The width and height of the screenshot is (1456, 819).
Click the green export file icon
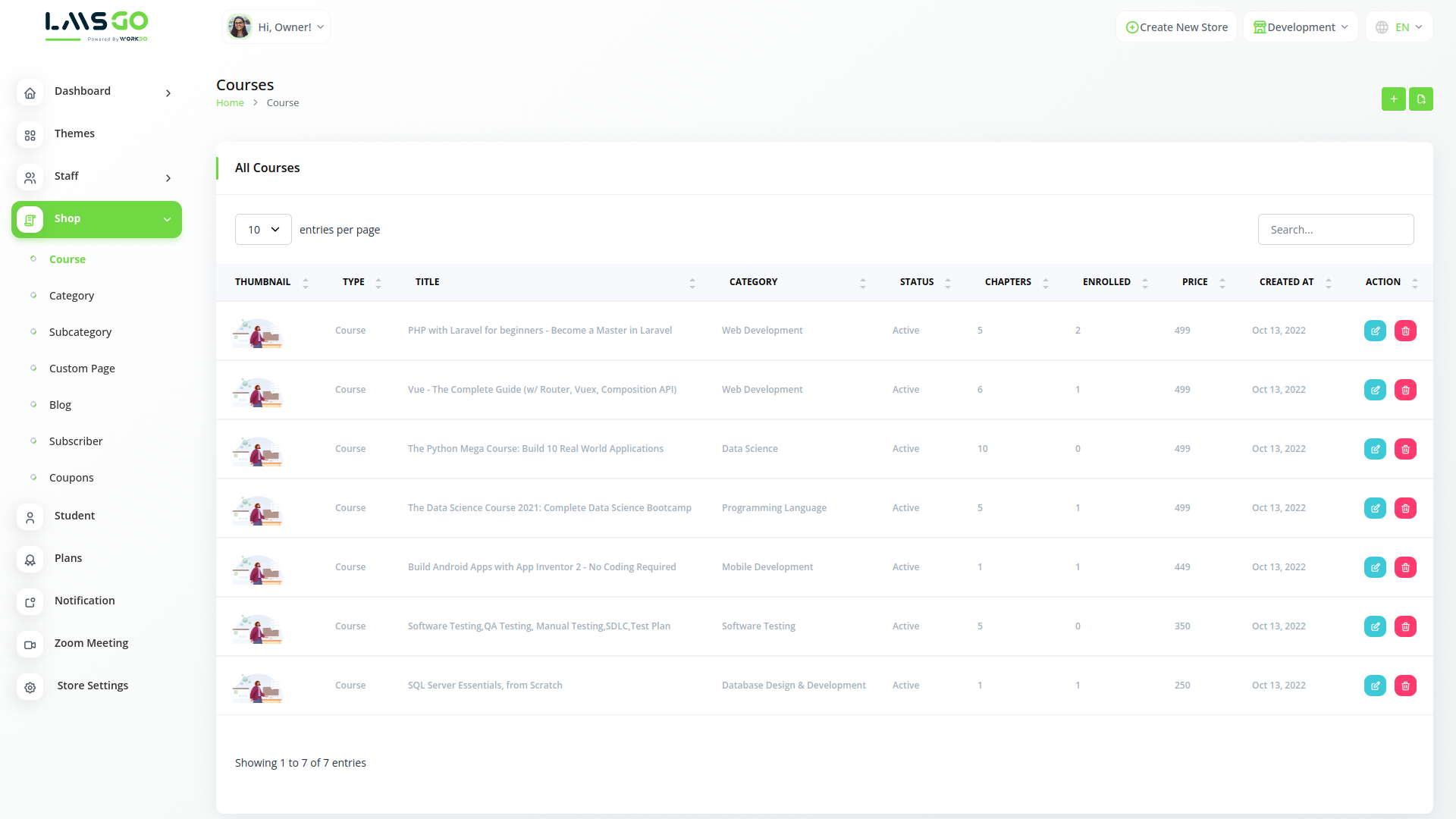1420,99
